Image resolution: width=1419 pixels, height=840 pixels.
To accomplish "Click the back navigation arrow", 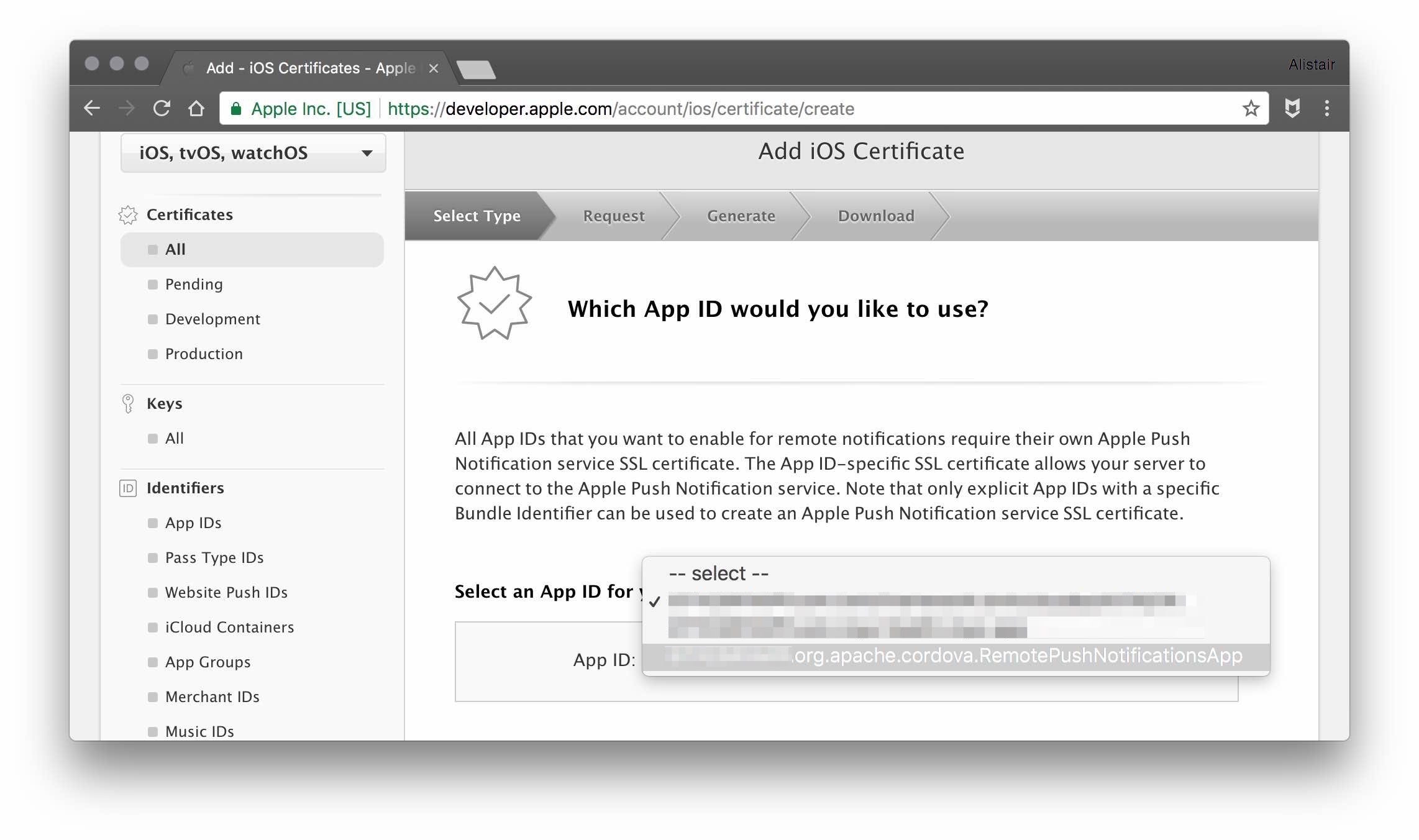I will 92,108.
